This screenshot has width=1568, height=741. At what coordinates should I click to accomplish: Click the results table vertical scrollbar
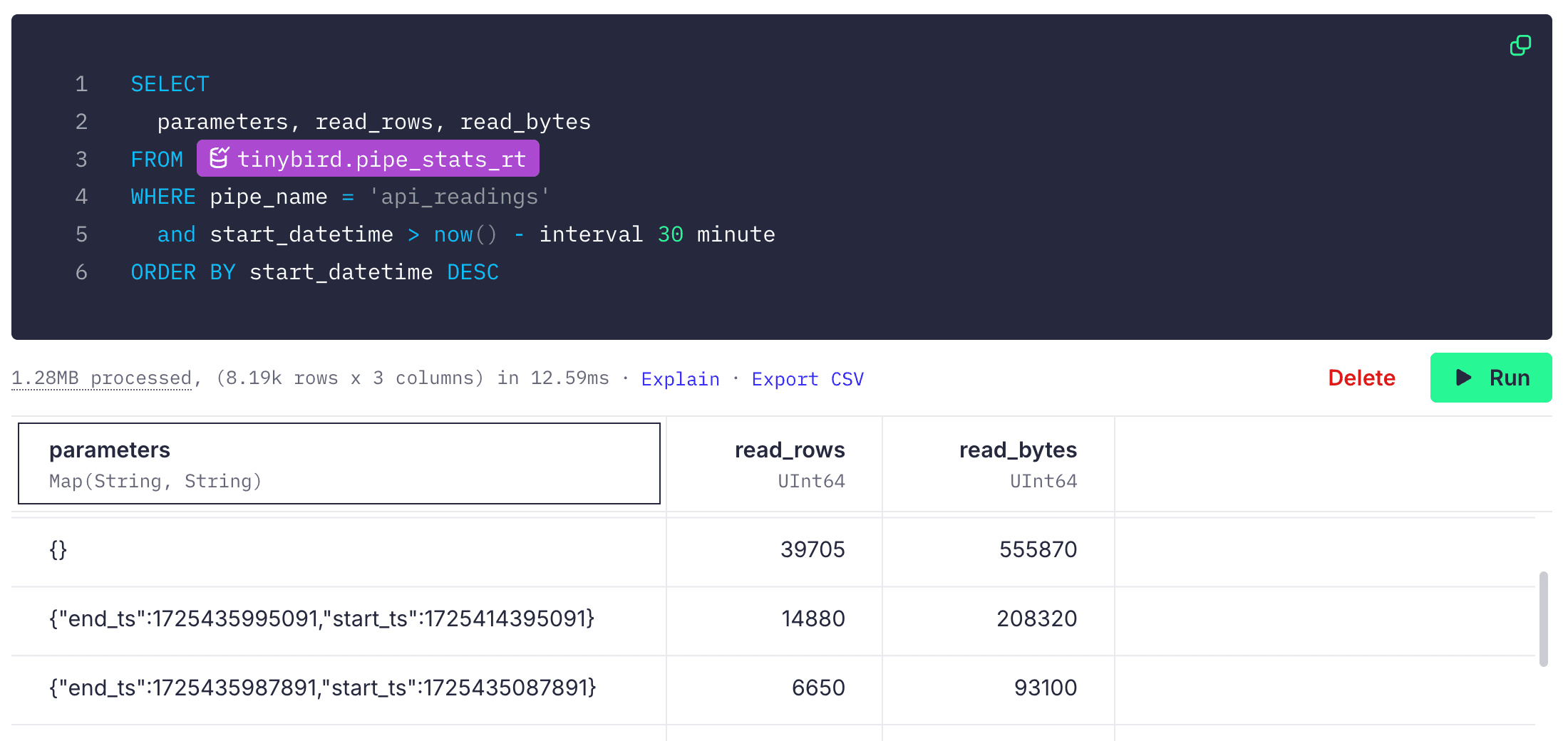click(1543, 618)
